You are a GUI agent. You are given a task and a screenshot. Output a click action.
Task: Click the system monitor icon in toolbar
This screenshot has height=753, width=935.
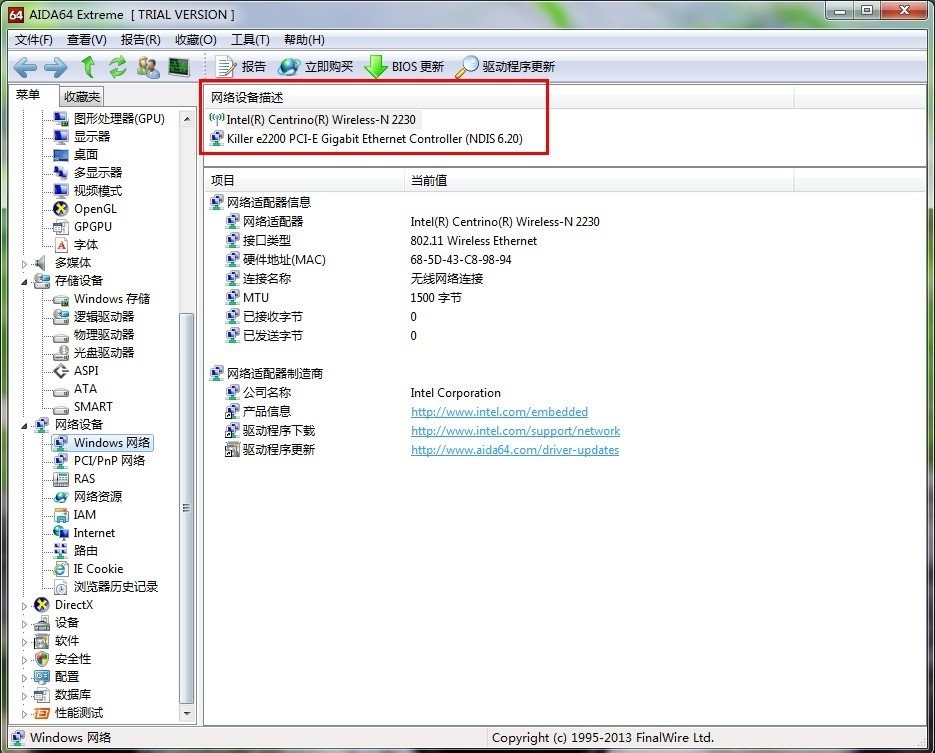[x=178, y=67]
